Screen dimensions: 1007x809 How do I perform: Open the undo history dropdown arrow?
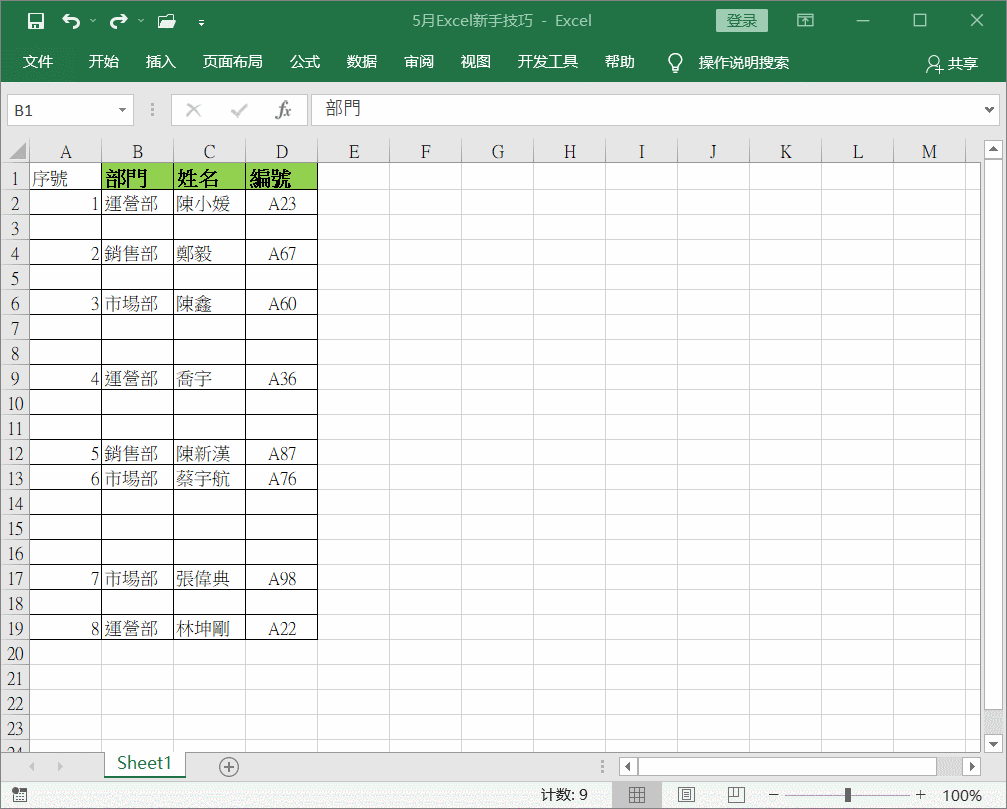click(x=93, y=21)
